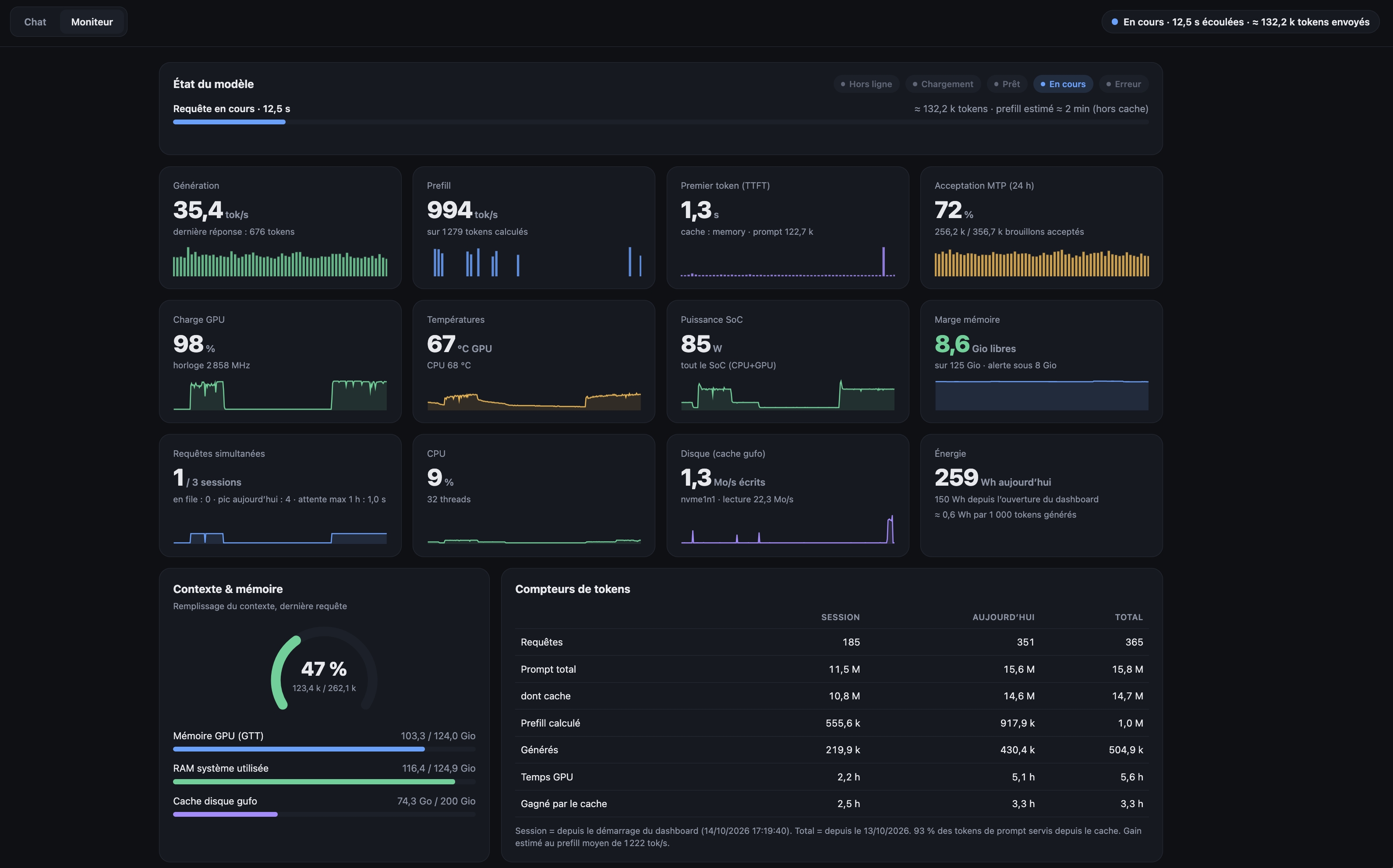Switch to the Chat tab

click(35, 22)
